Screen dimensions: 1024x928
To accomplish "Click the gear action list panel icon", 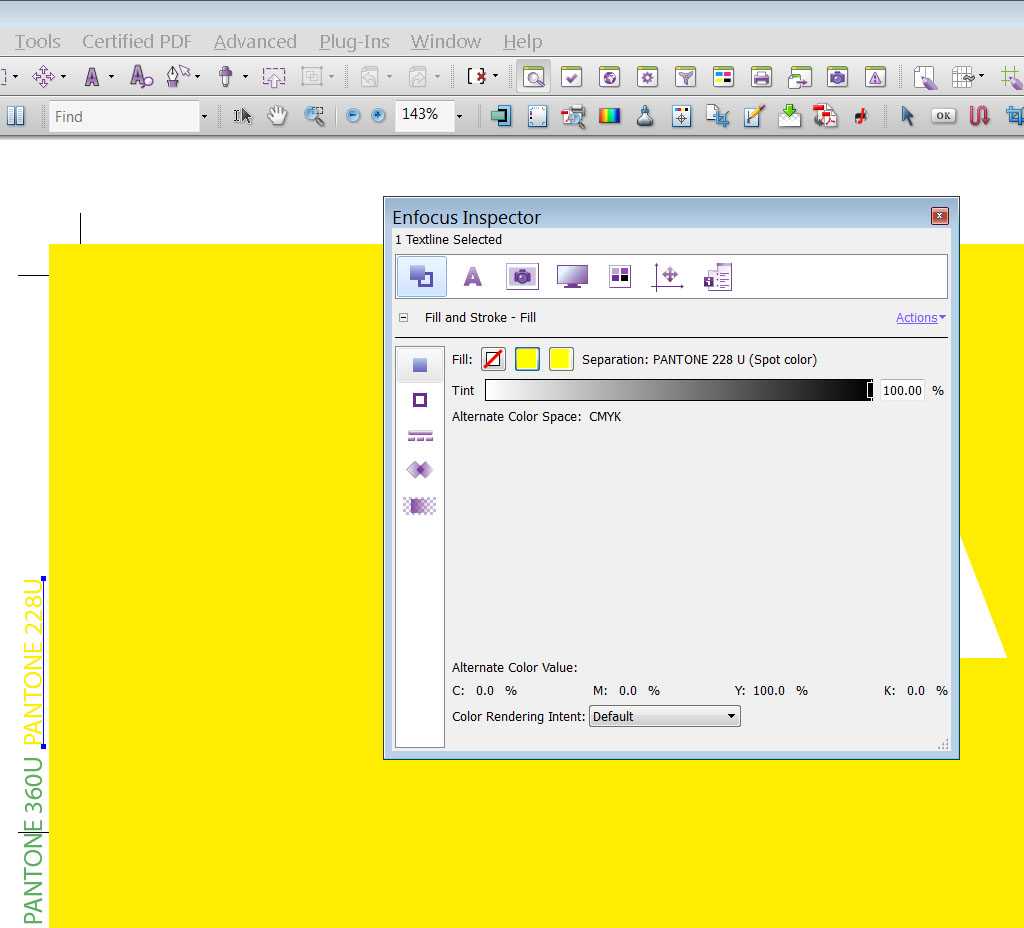I will [647, 77].
